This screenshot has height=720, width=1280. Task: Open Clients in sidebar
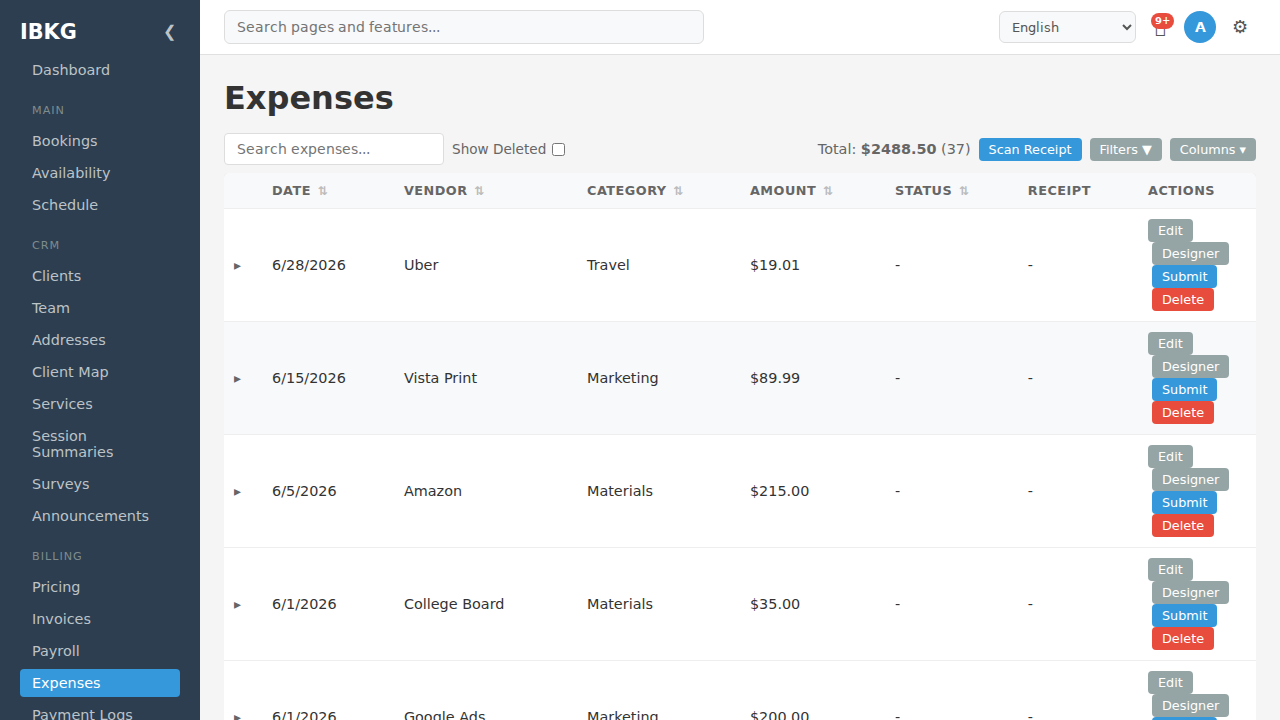[x=100, y=276]
